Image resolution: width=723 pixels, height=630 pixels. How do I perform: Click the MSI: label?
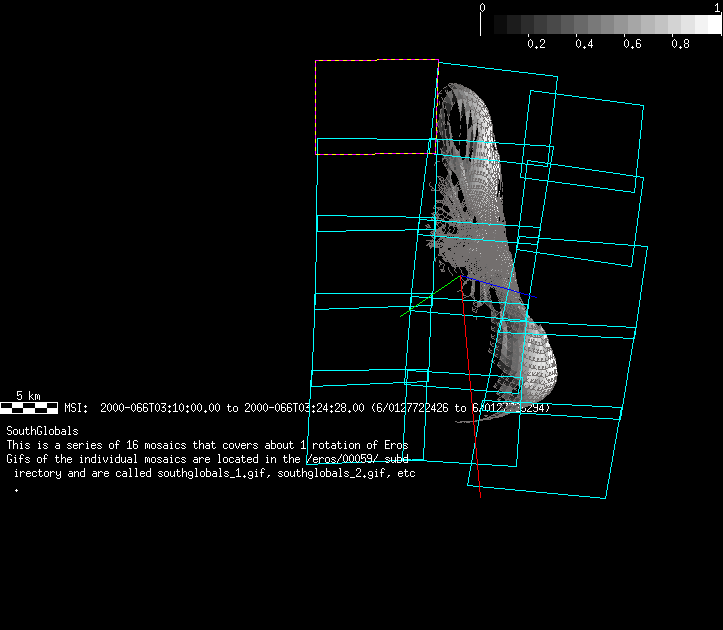77,408
